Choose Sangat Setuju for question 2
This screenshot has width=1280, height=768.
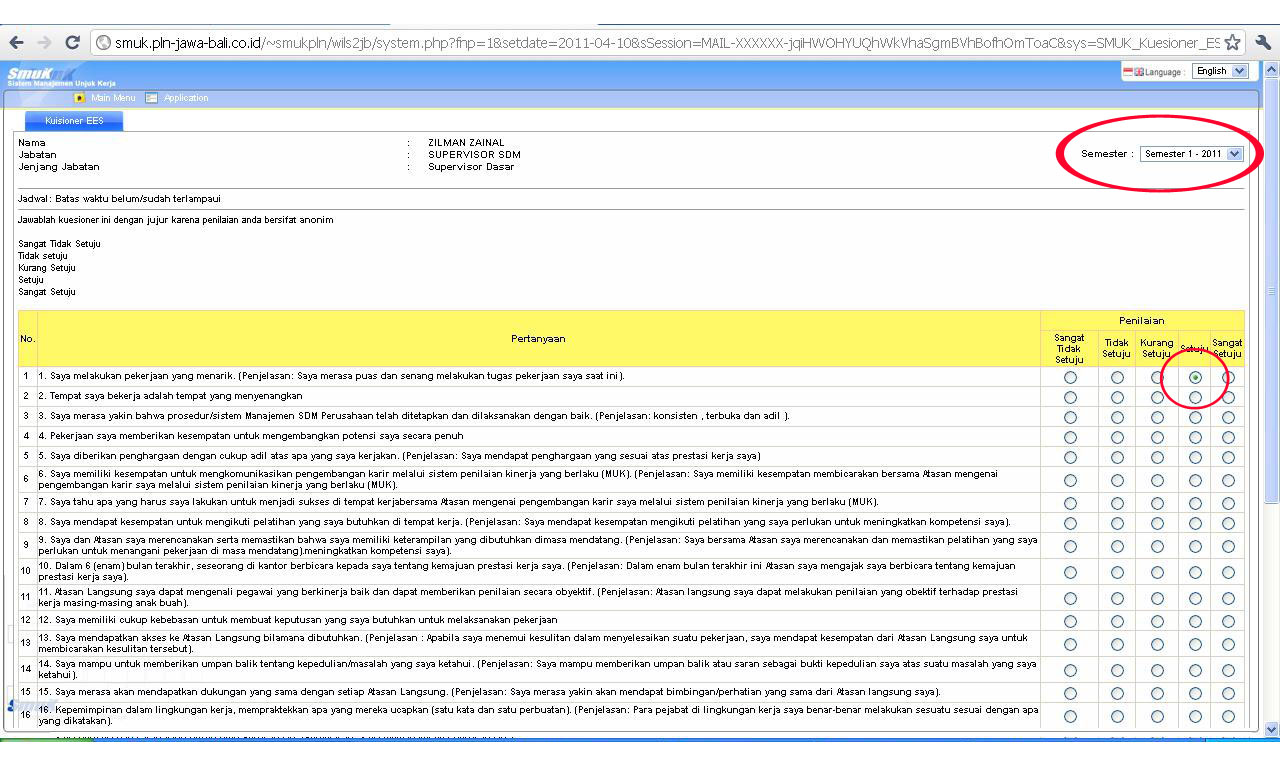pyautogui.click(x=1228, y=397)
